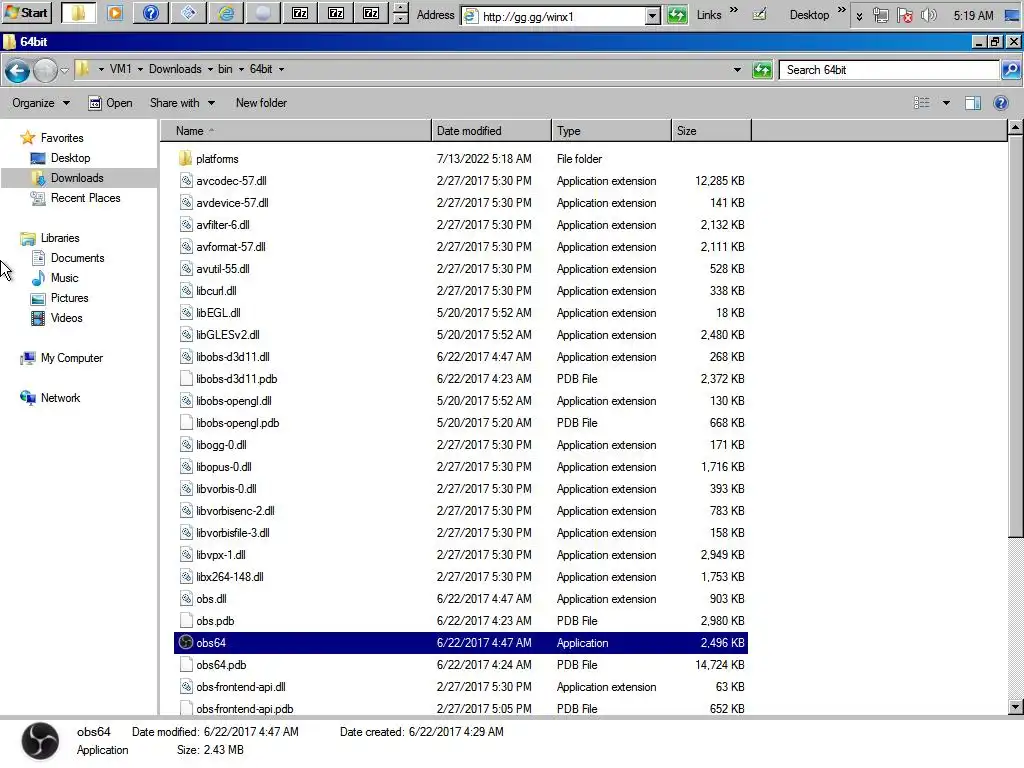
Task: Expand bin breadcrumb dropdown arrow
Action: click(241, 69)
